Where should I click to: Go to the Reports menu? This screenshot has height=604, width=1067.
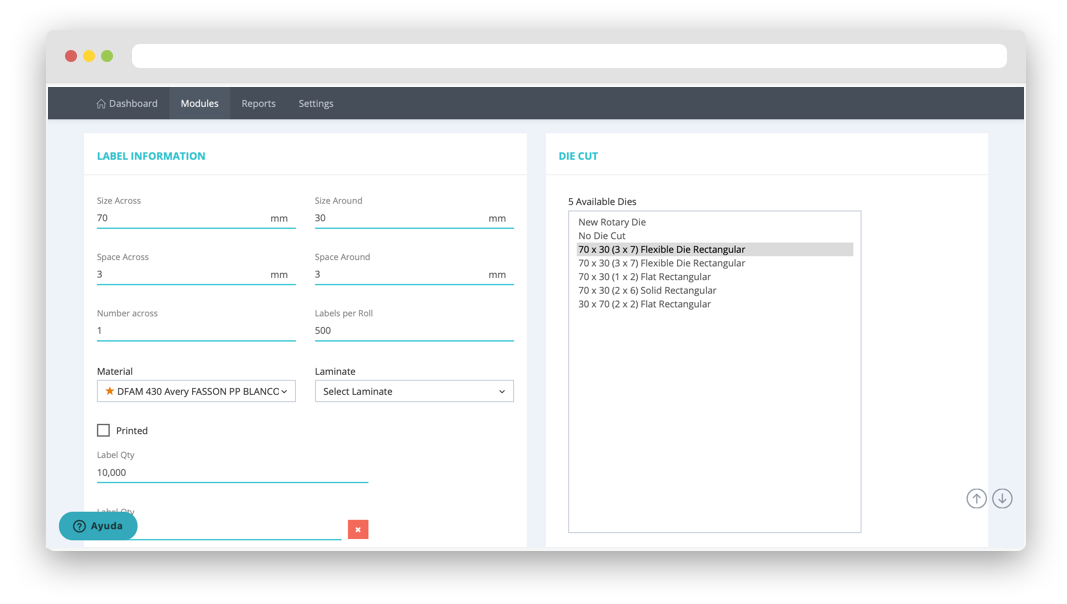coord(258,104)
